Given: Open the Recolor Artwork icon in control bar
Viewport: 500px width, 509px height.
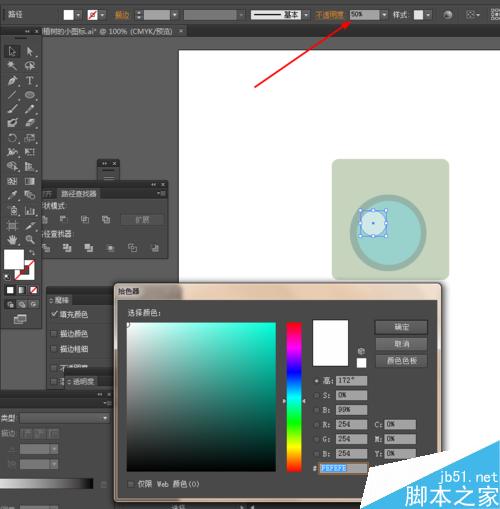Looking at the screenshot, I should point(447,15).
